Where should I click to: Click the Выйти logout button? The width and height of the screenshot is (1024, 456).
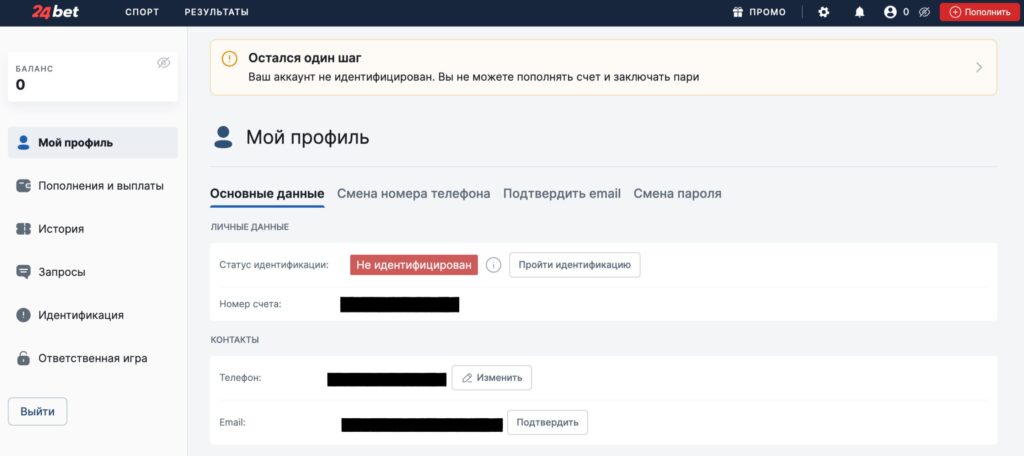pos(37,412)
